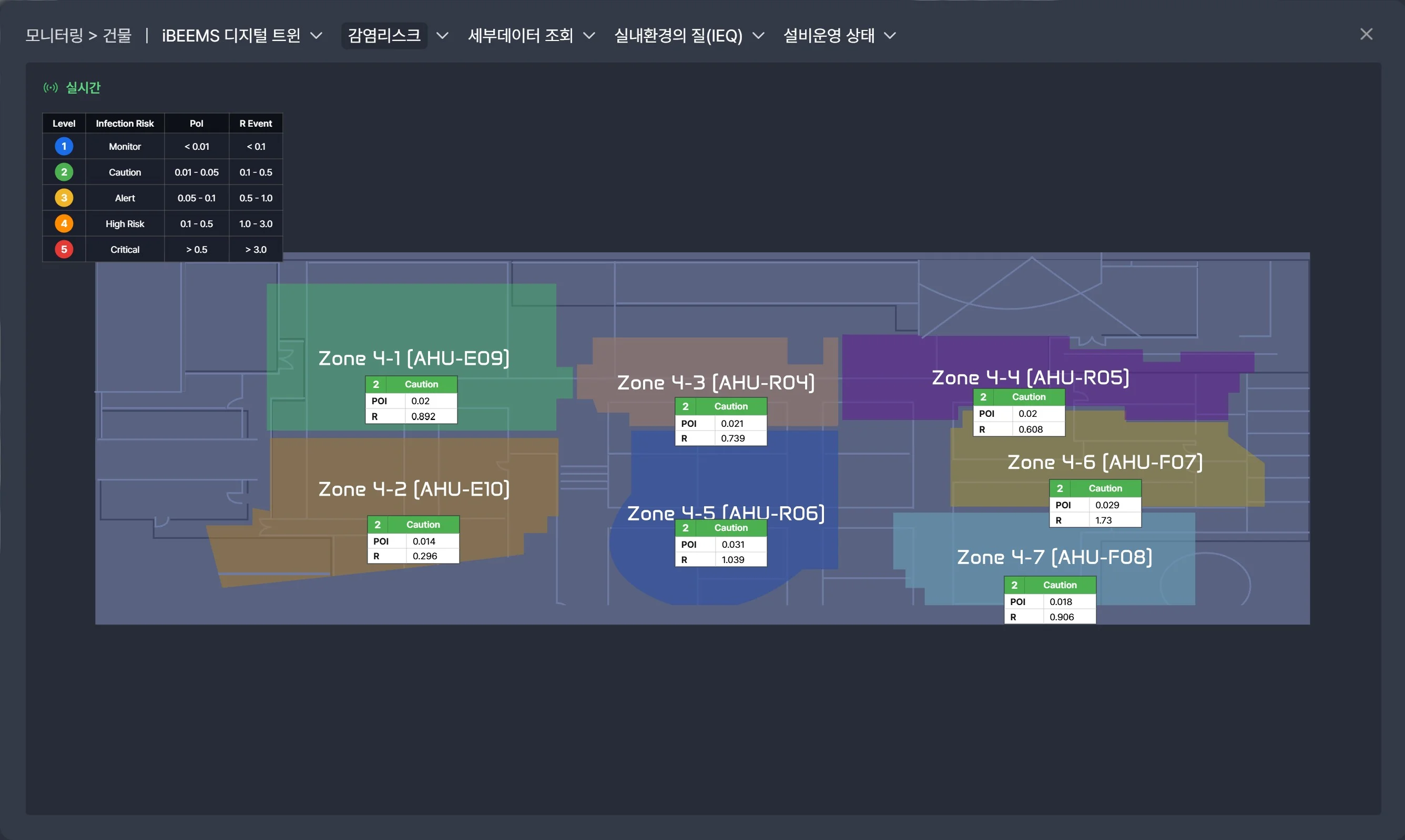Screen dimensions: 1405x840
Task: Open the 설비운영 상태 menu
Action: 829,36
